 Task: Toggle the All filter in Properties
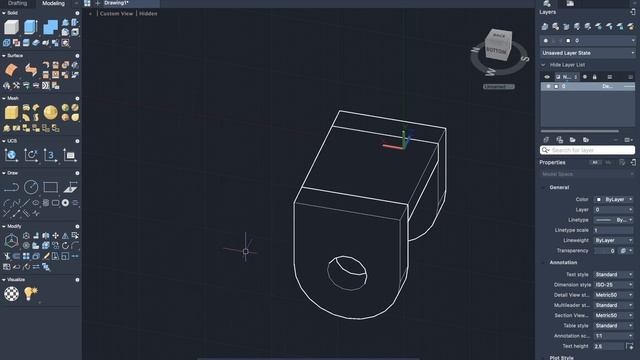(x=595, y=162)
